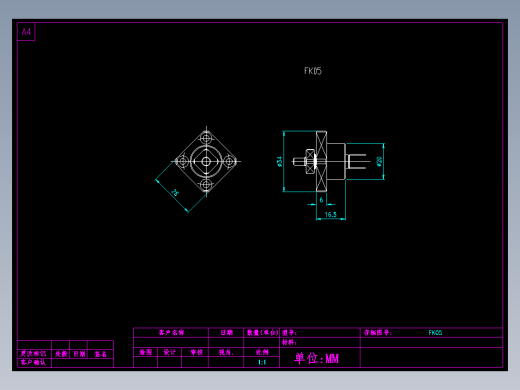This screenshot has width=520, height=390.
Task: Click the center bore circle in front view
Action: [x=206, y=162]
